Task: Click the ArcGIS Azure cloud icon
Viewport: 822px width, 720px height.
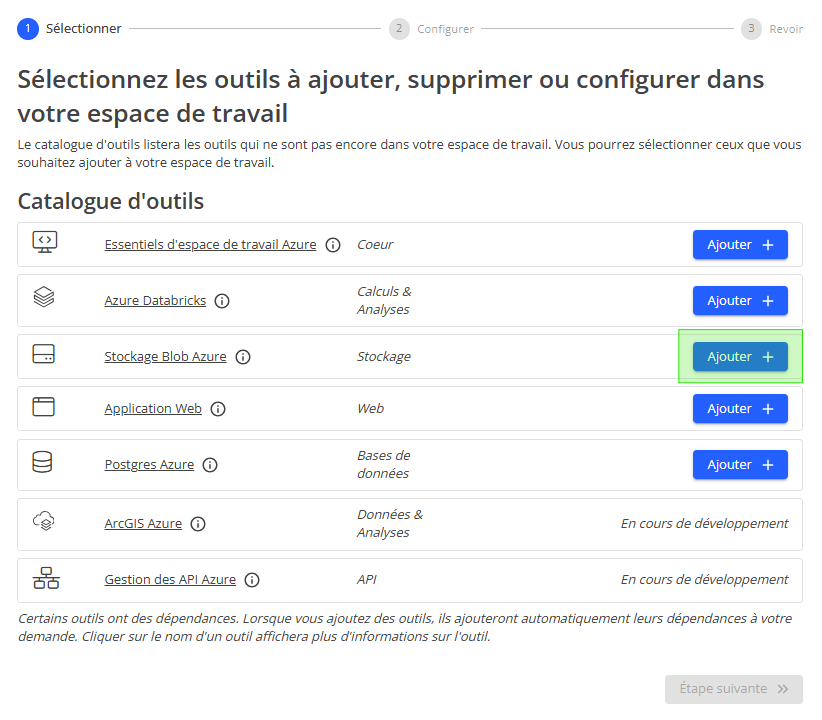Action: 45,520
